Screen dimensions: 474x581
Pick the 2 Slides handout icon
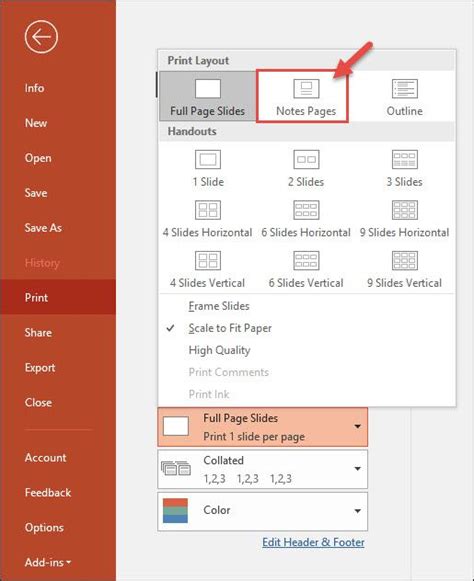pos(306,159)
